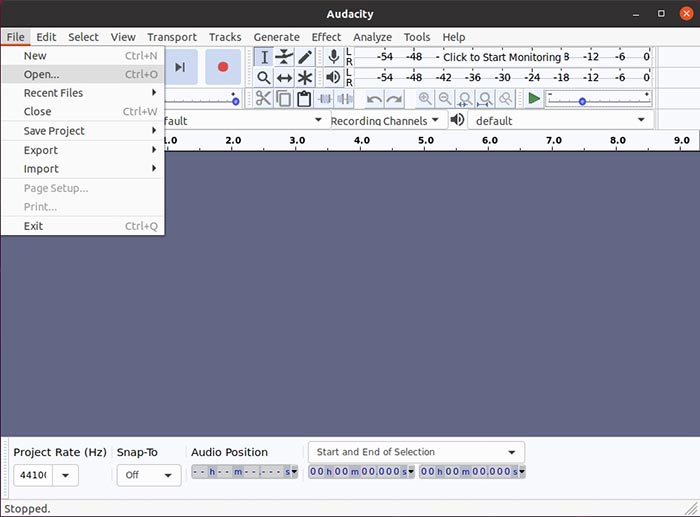Expand the Save Project submenu
700x517 pixels.
tap(83, 131)
